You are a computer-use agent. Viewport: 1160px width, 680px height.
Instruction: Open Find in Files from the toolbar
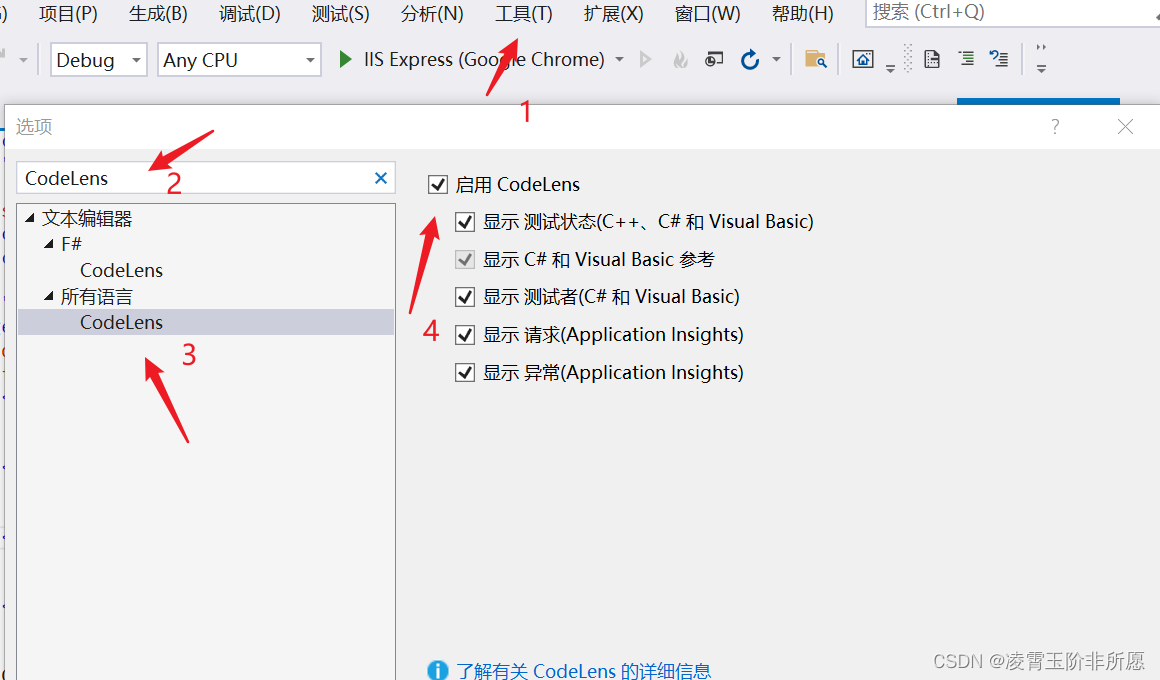(815, 59)
